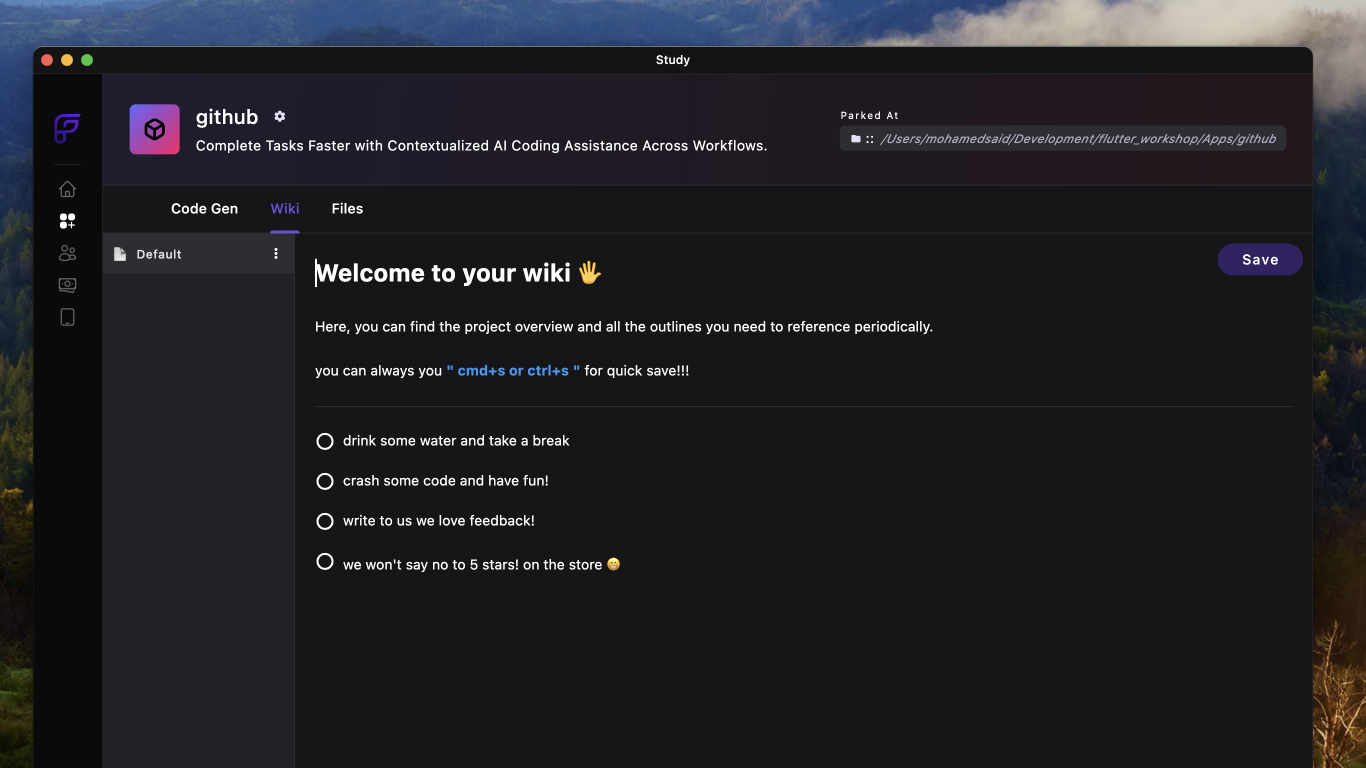The width and height of the screenshot is (1366, 768).
Task: Click the Default page document icon
Action: pos(120,254)
